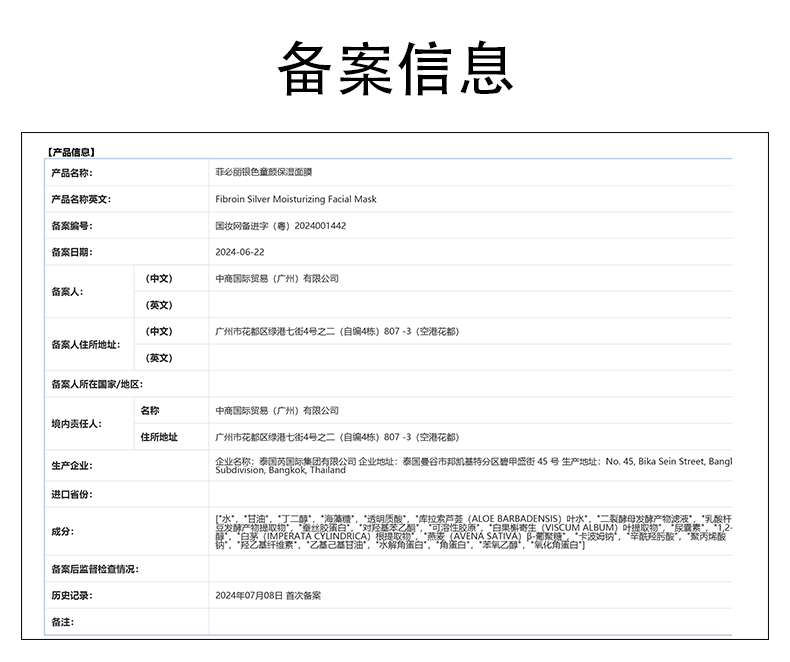Select the ingredients list starting with 水
790x662 pixels.
pos(474,532)
